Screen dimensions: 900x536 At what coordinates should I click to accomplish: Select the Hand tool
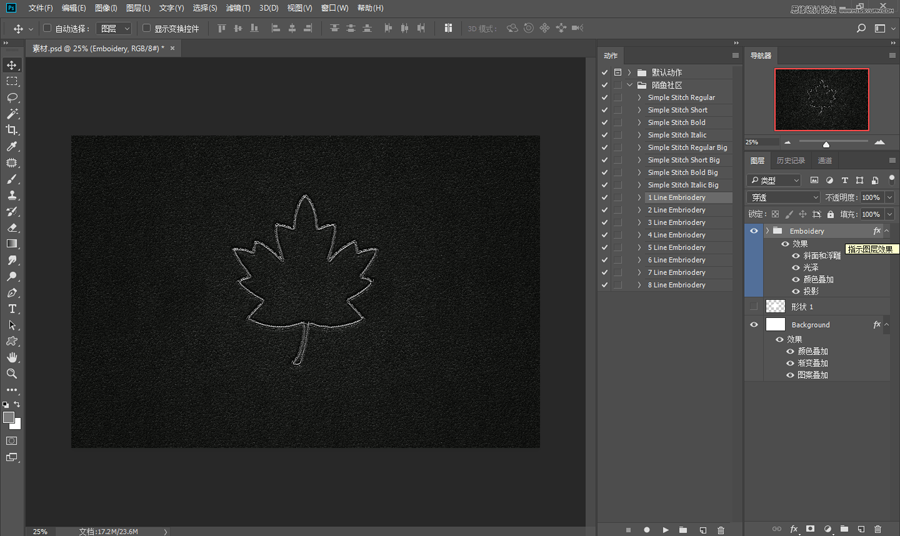coord(12,357)
